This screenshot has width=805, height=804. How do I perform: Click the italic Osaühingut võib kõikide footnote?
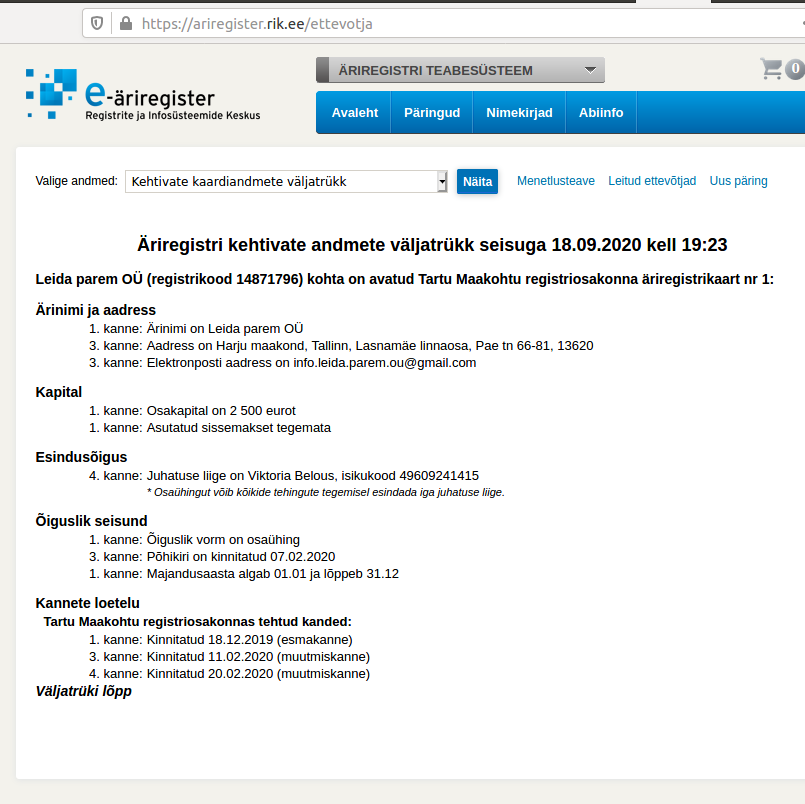click(326, 492)
